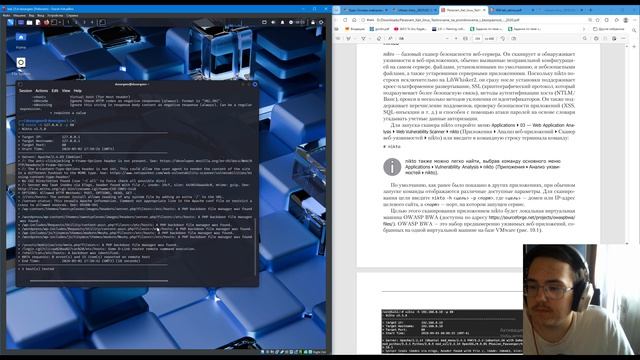This screenshot has width=640, height=360.
Task: Click the terminal vertical scrollbar
Action: [256, 246]
